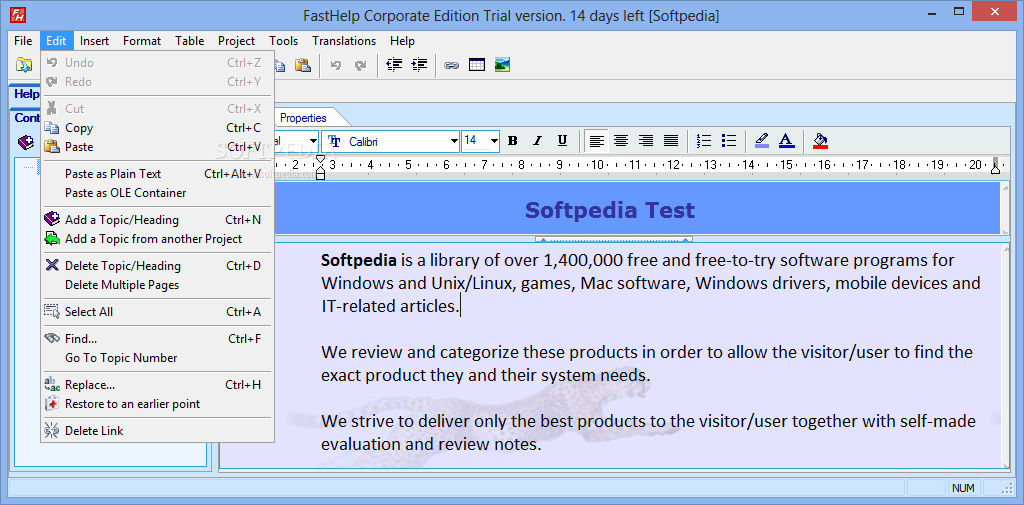
Task: Select Go To Topic Number
Action: pyautogui.click(x=157, y=358)
